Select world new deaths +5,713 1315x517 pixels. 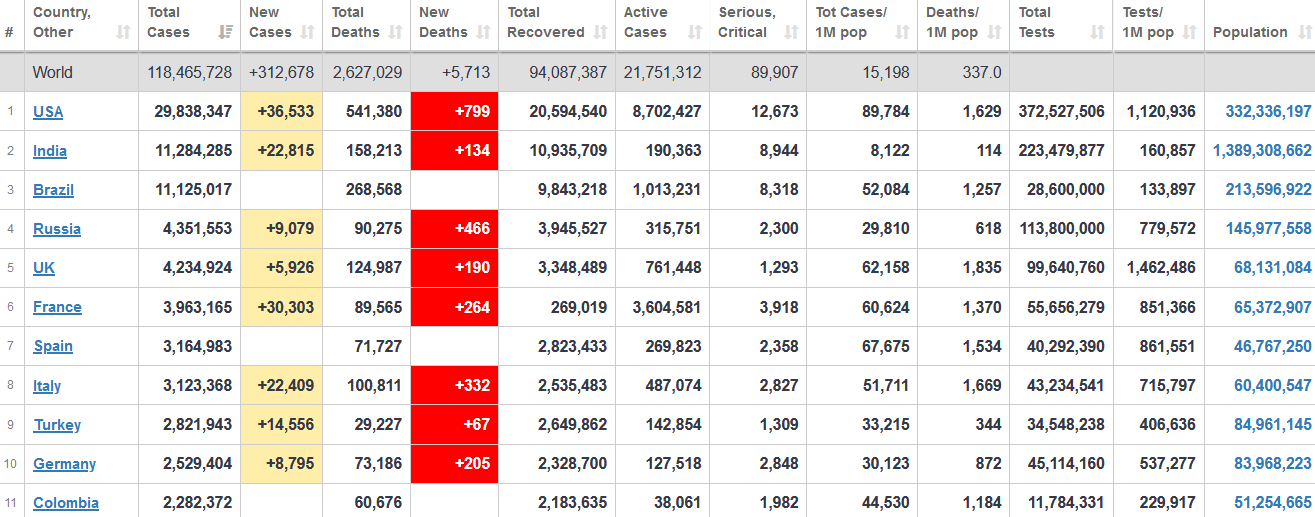466,72
